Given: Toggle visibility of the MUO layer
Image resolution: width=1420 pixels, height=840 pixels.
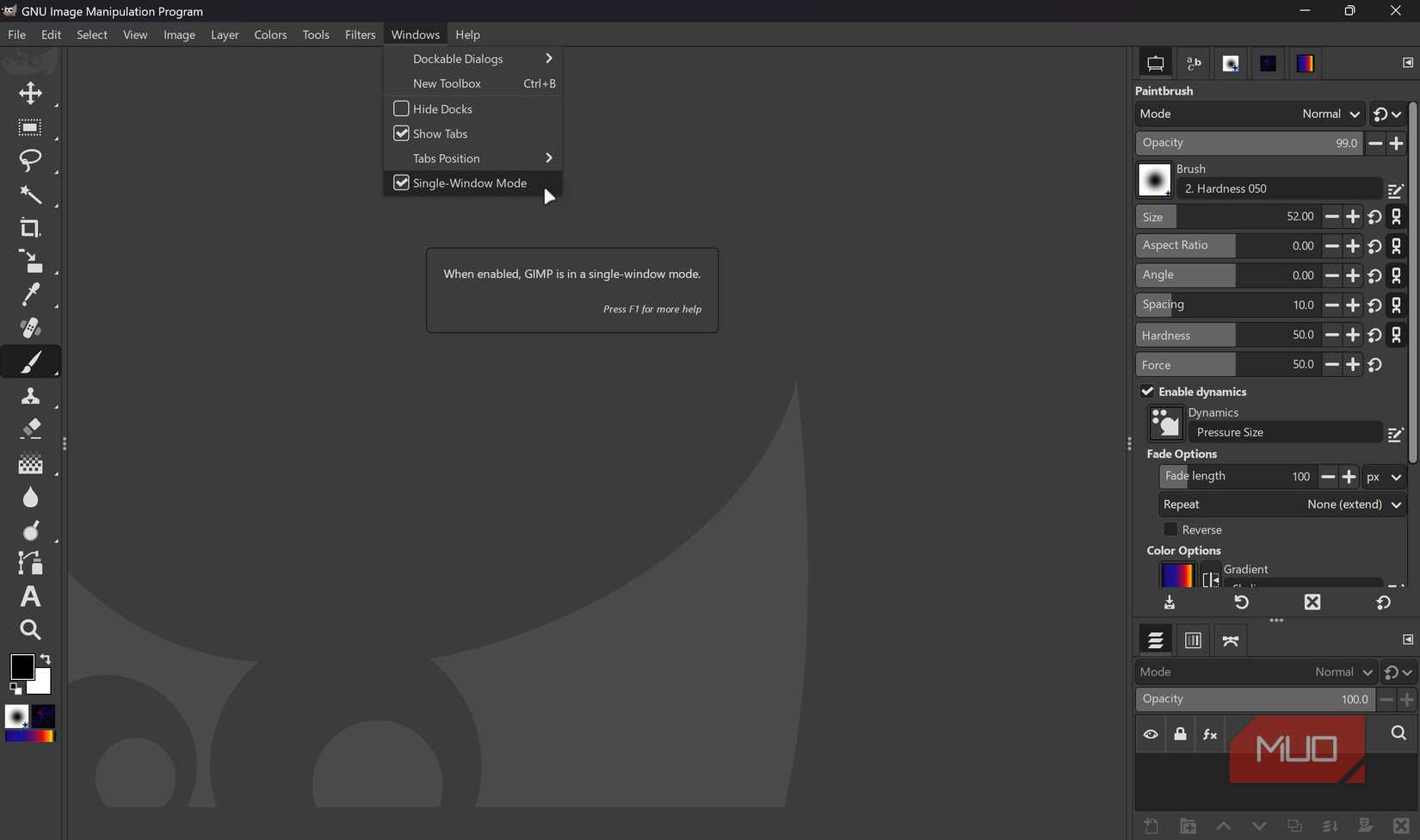Looking at the screenshot, I should tap(1151, 734).
